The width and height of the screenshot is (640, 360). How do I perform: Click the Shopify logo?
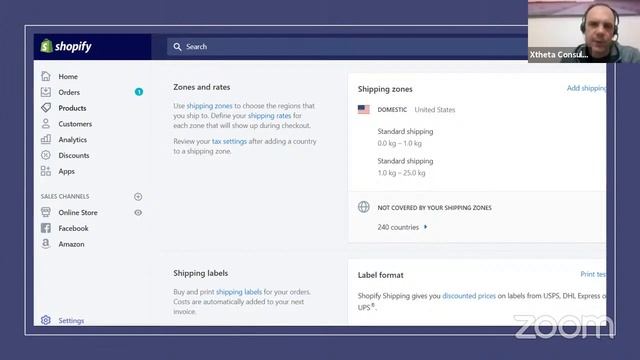point(66,46)
